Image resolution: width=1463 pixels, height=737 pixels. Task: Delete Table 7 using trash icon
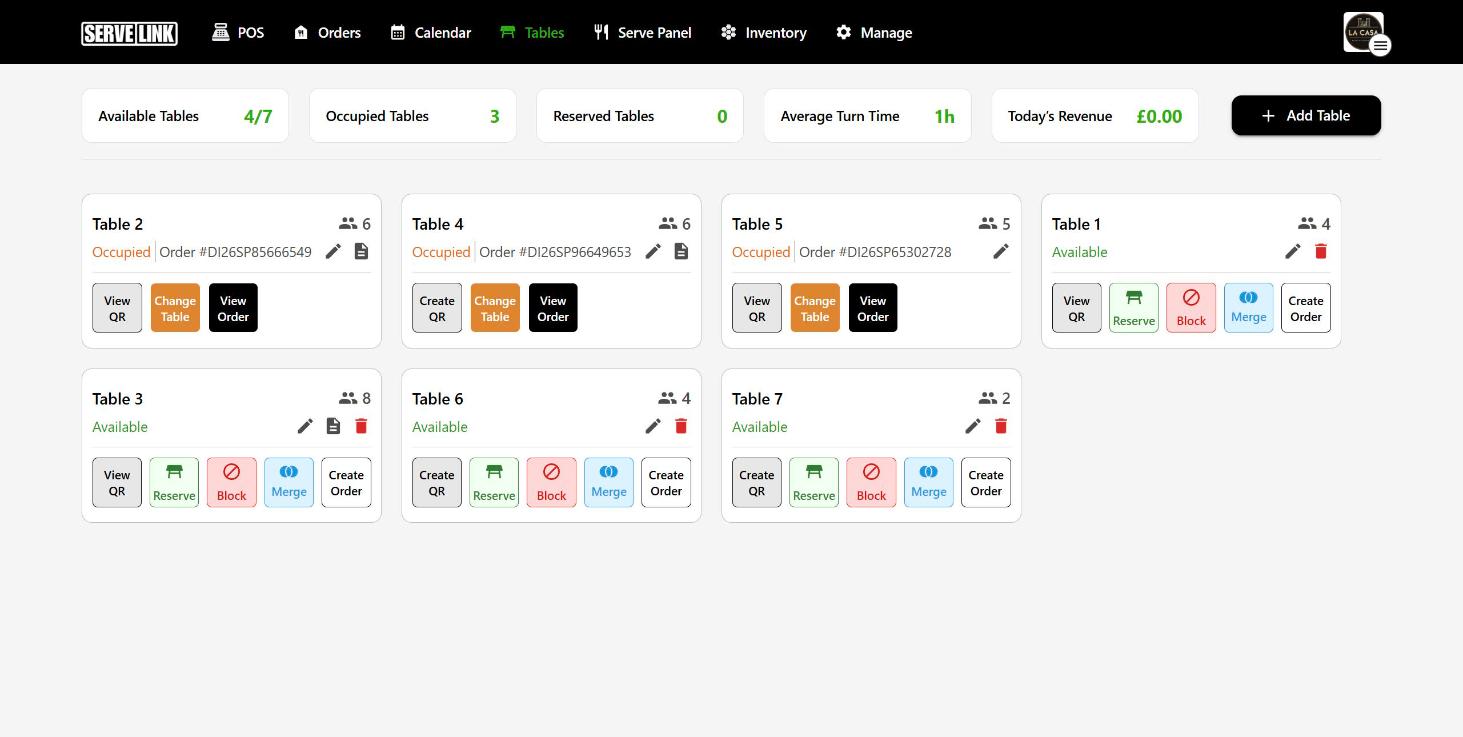point(1001,426)
